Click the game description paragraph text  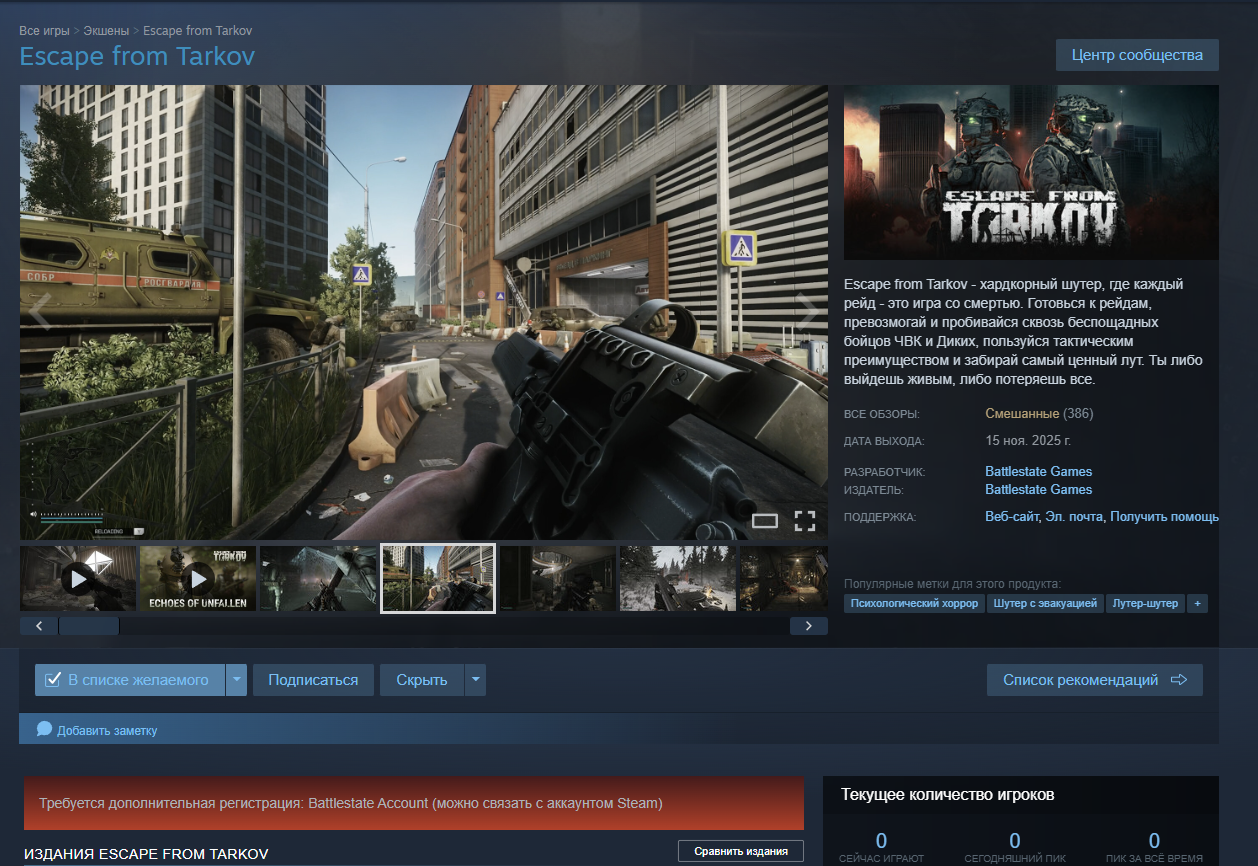pos(1023,332)
